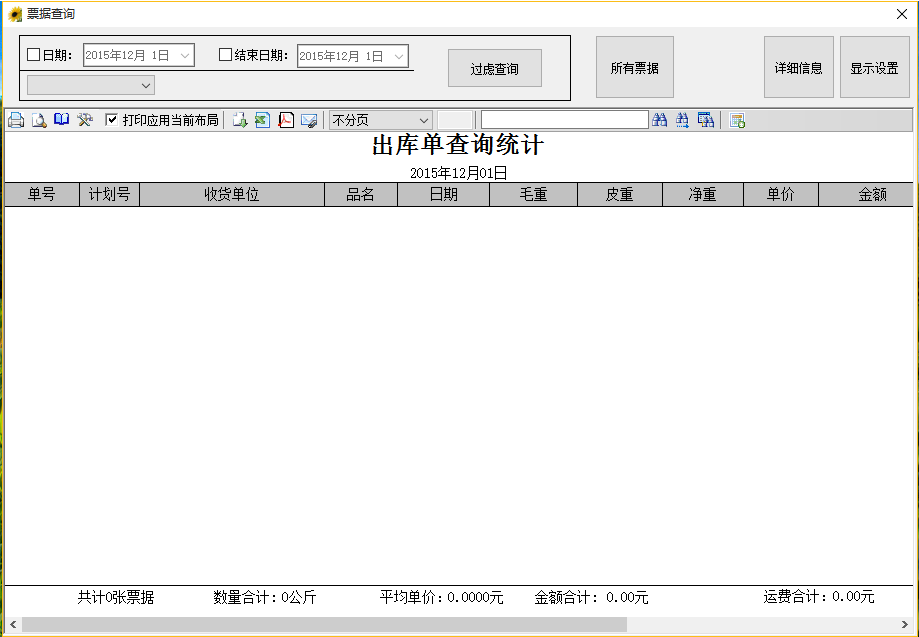Click the 2015年12月01日 report date text
The height and width of the screenshot is (637, 919).
coord(458,173)
